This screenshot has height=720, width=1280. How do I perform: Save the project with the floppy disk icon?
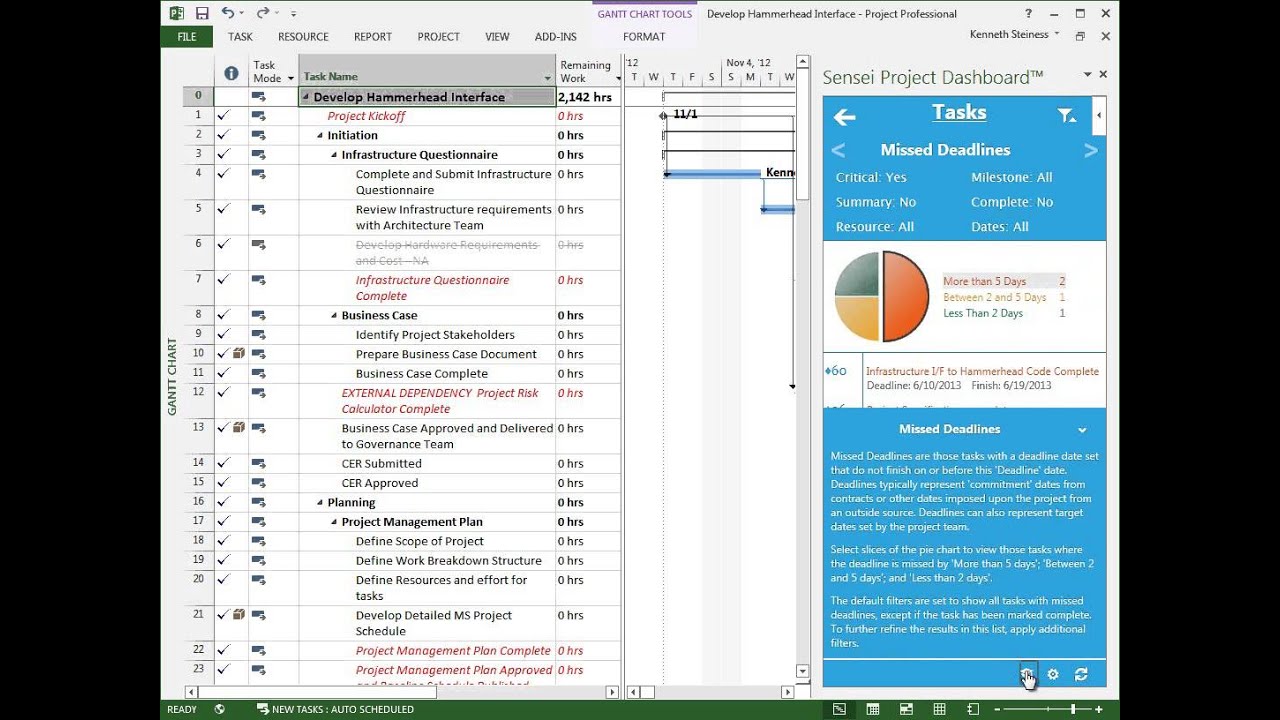click(202, 13)
